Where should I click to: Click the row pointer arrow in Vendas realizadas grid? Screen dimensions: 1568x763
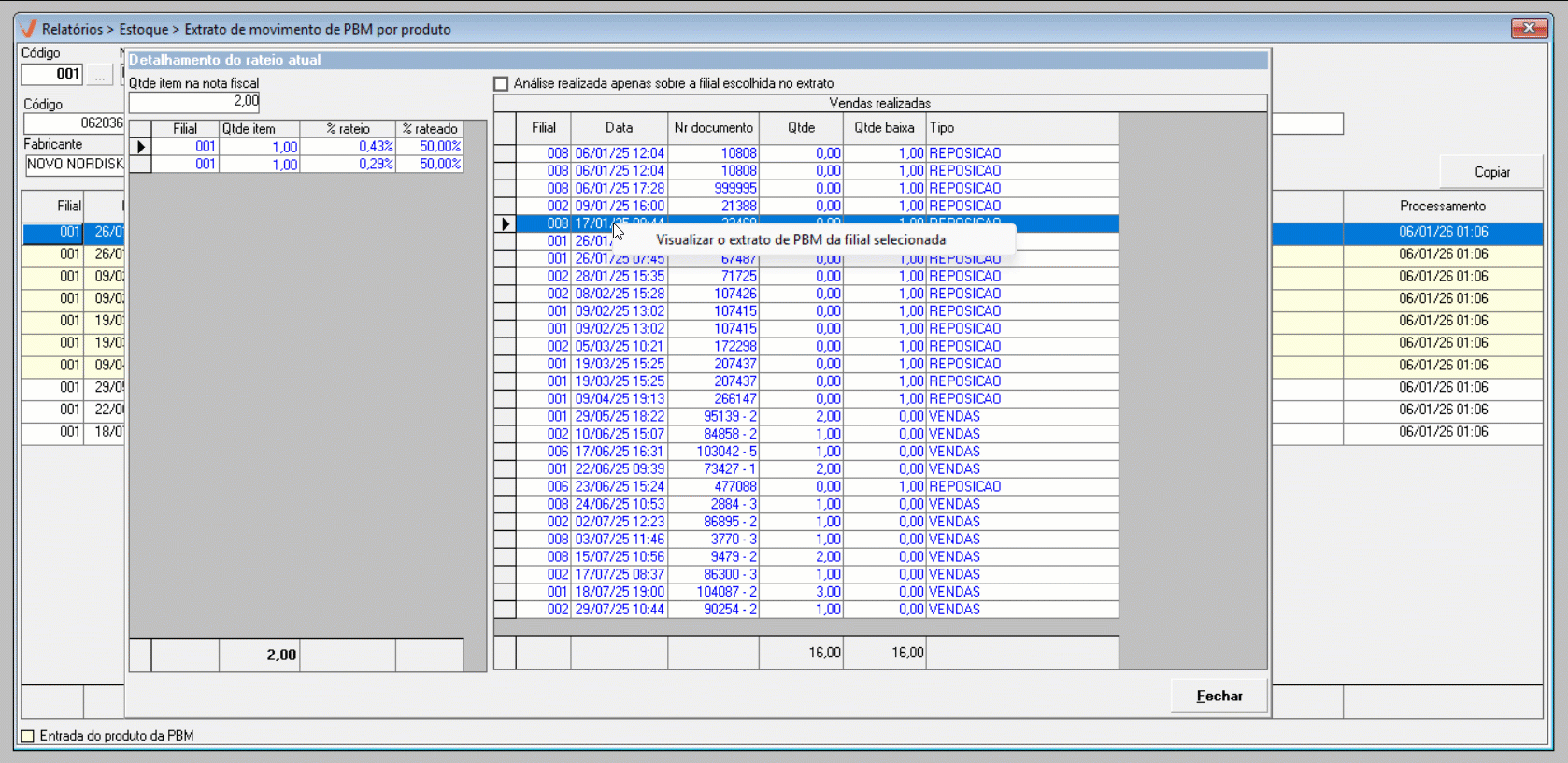pos(506,224)
